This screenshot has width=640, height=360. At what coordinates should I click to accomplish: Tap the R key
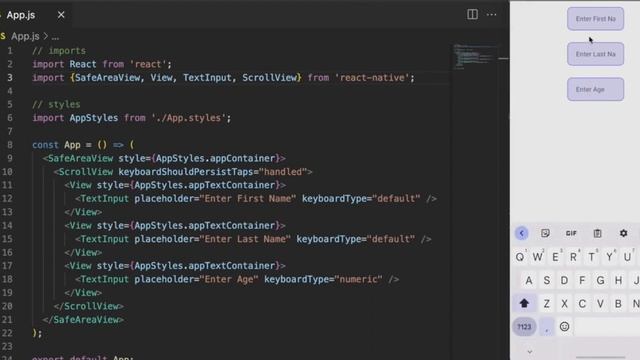click(573, 257)
